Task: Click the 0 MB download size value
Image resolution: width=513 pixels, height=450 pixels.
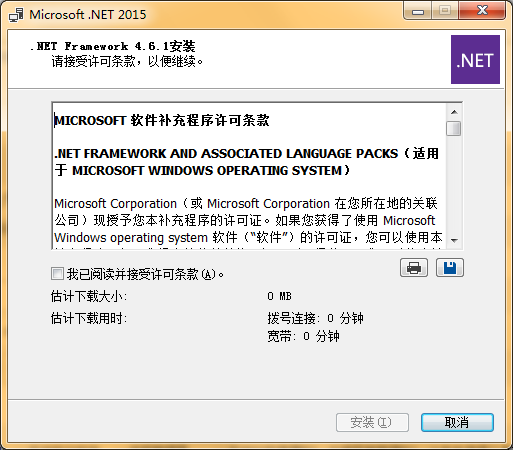Action: 279,296
